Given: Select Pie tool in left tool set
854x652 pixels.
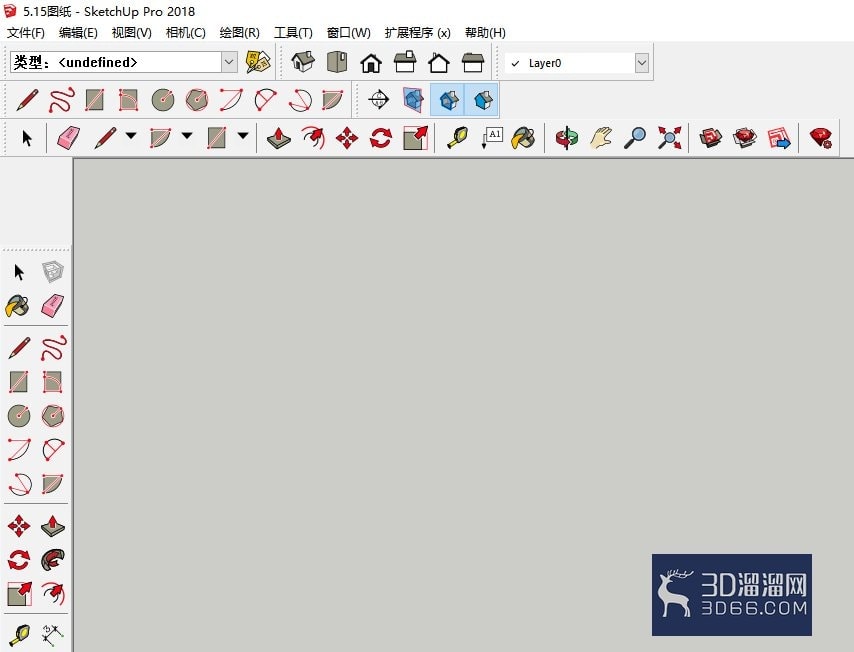Looking at the screenshot, I should (x=53, y=483).
